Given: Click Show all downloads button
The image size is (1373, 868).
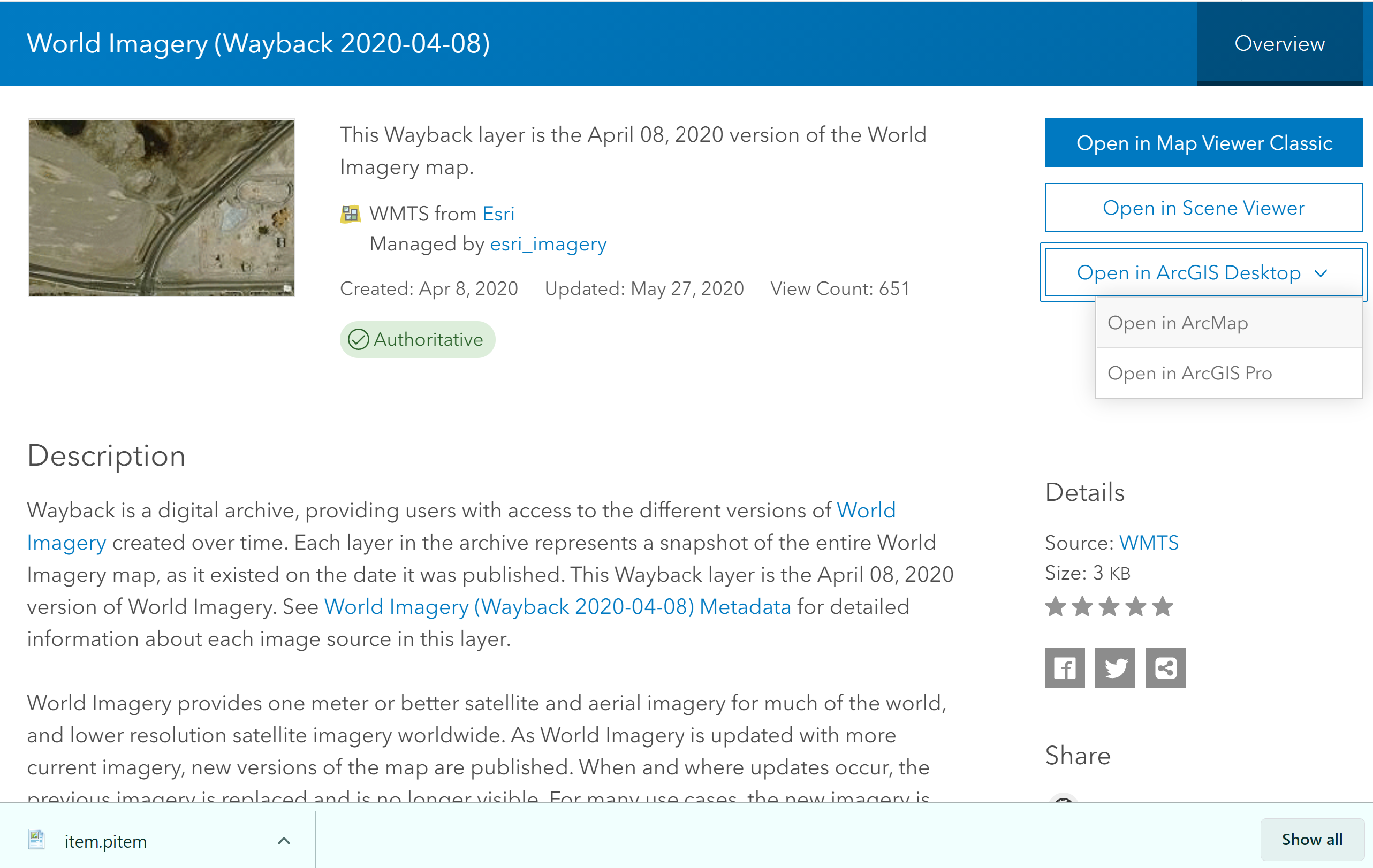Looking at the screenshot, I should click(1311, 840).
